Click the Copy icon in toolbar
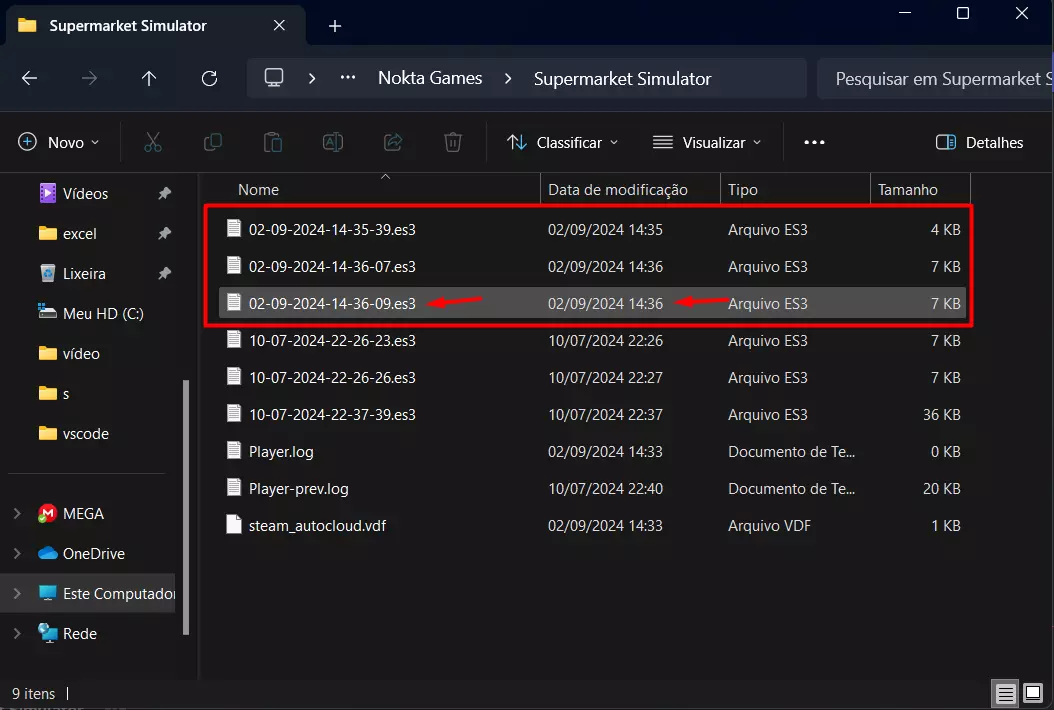Image resolution: width=1054 pixels, height=710 pixels. click(213, 143)
